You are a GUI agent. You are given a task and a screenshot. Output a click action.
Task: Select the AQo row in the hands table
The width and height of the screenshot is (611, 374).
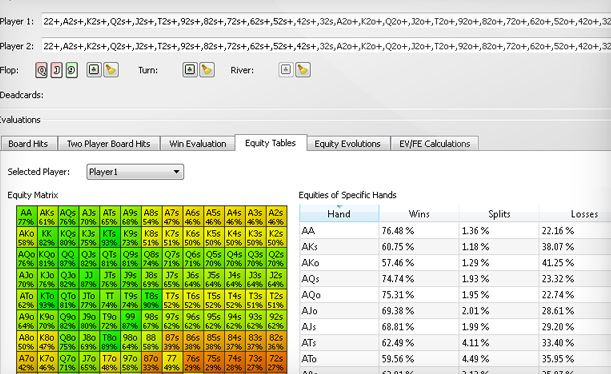455,295
